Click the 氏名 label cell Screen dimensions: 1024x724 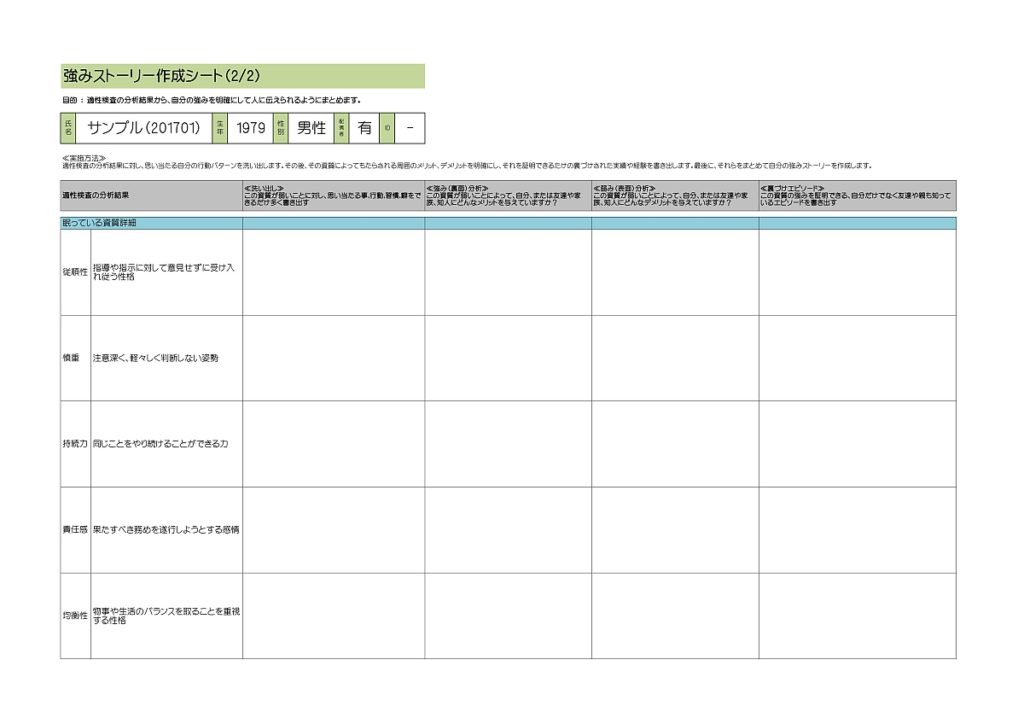tap(69, 128)
